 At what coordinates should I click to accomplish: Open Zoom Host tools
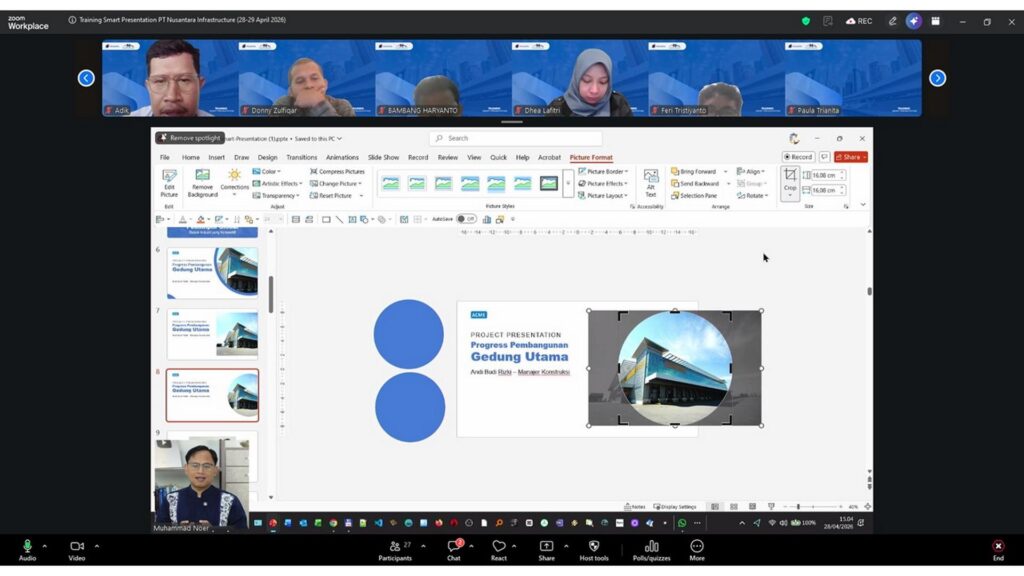594,551
